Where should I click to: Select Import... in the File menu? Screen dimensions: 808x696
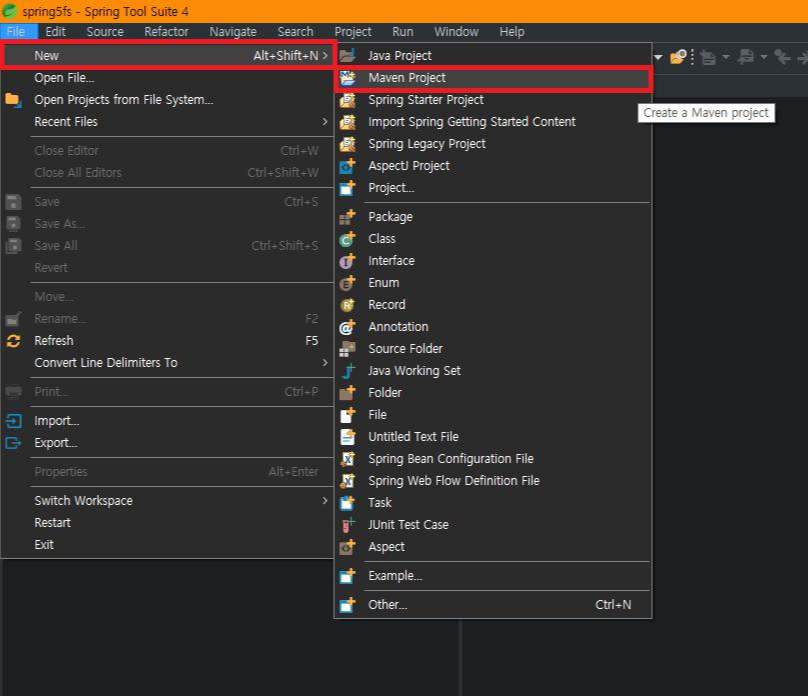(167, 421)
